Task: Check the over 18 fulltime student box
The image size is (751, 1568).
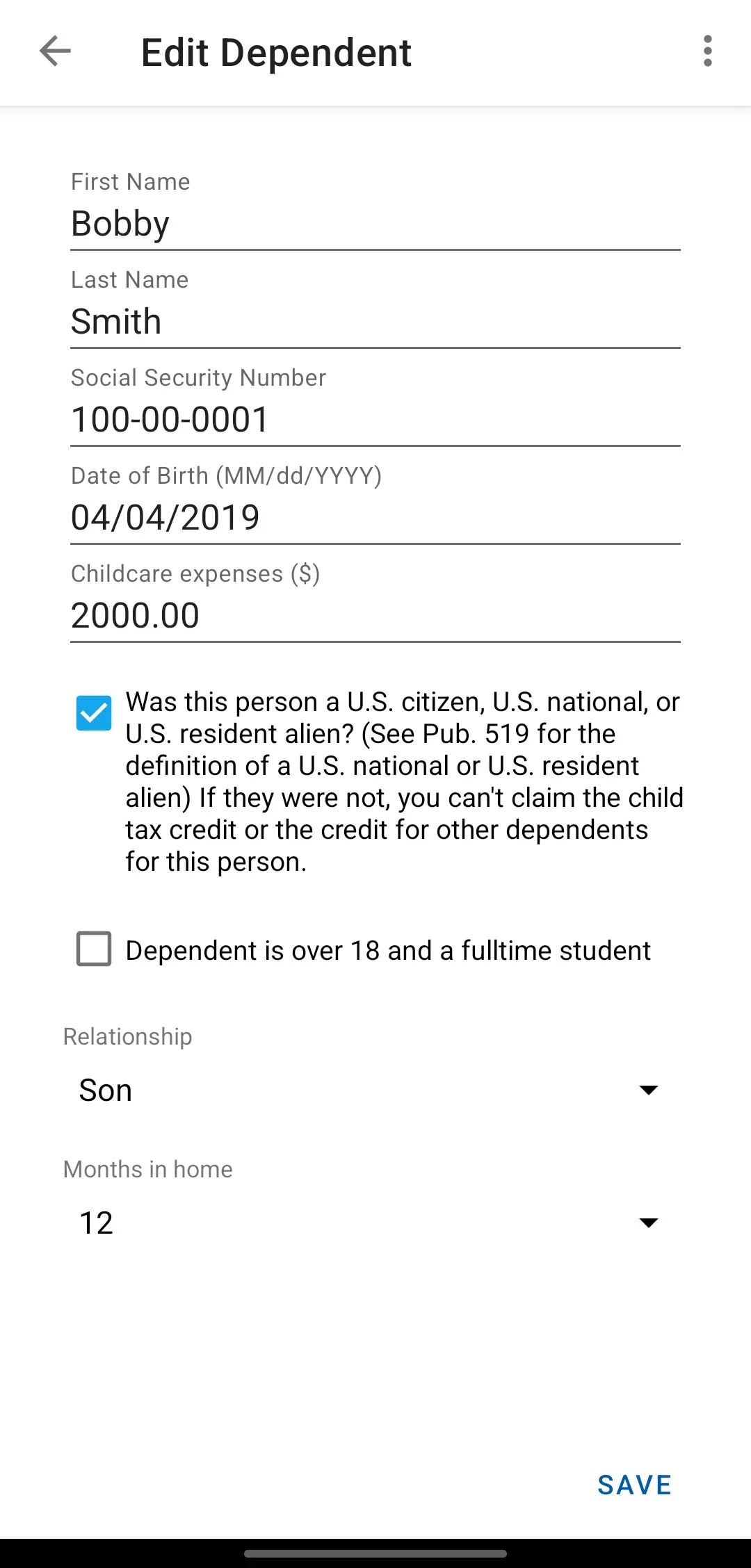Action: pyautogui.click(x=94, y=949)
